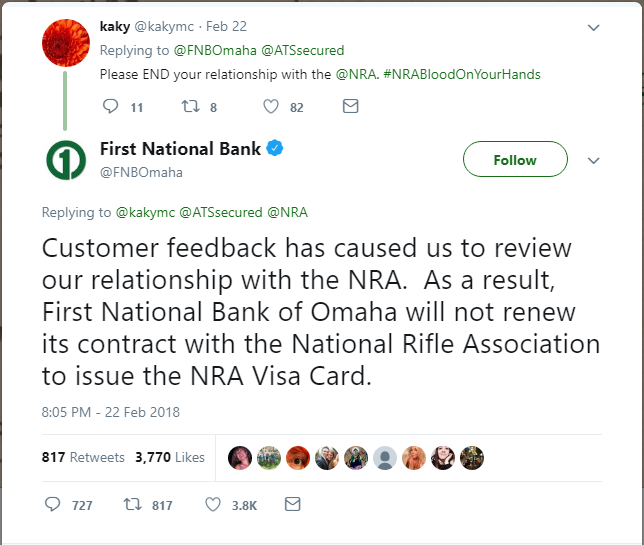644x545 pixels.
Task: Open First National Bank logo avatar
Action: (66, 160)
